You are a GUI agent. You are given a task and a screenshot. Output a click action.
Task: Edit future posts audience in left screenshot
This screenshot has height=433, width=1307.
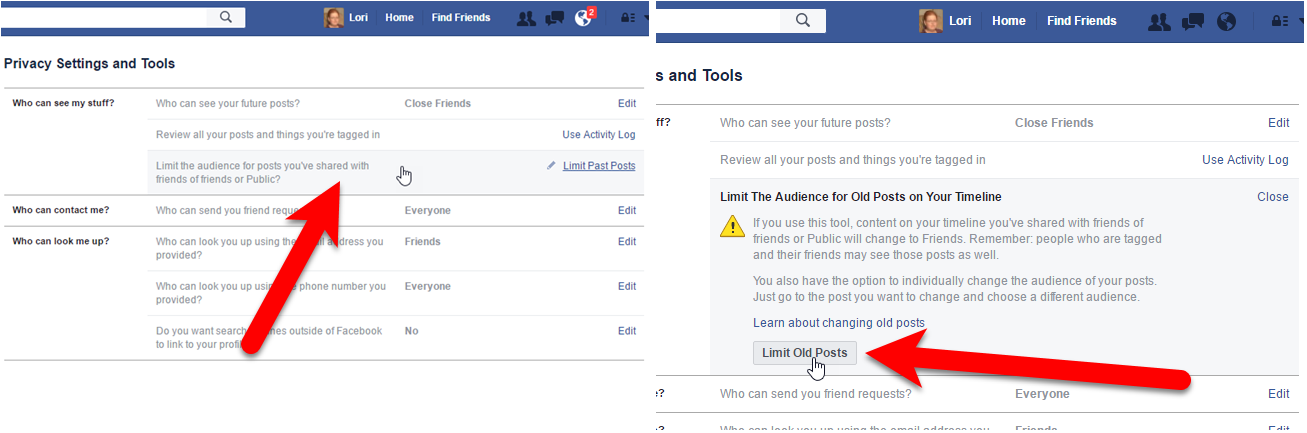[627, 103]
